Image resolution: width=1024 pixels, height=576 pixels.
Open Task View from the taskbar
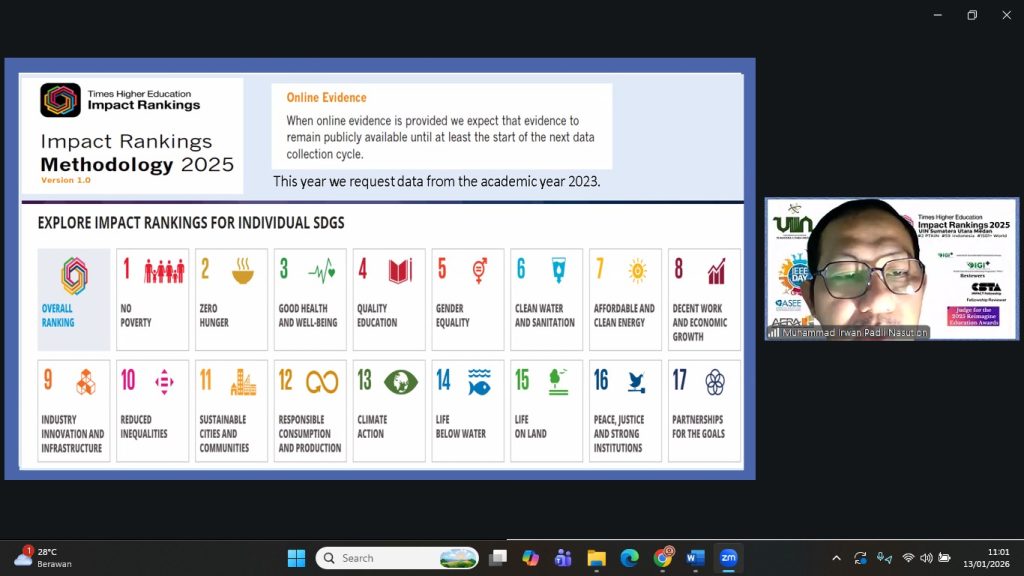click(x=498, y=558)
